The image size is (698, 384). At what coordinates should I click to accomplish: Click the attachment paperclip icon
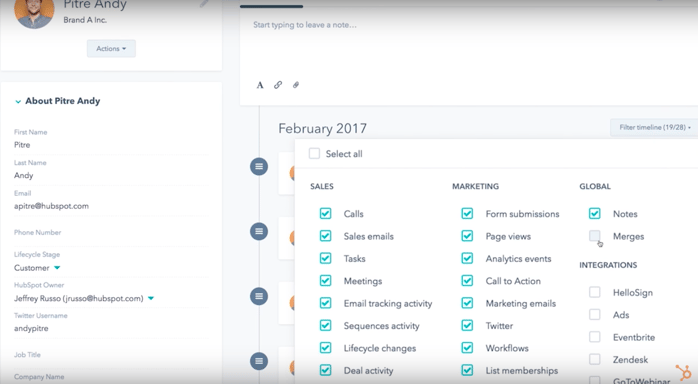pos(296,85)
